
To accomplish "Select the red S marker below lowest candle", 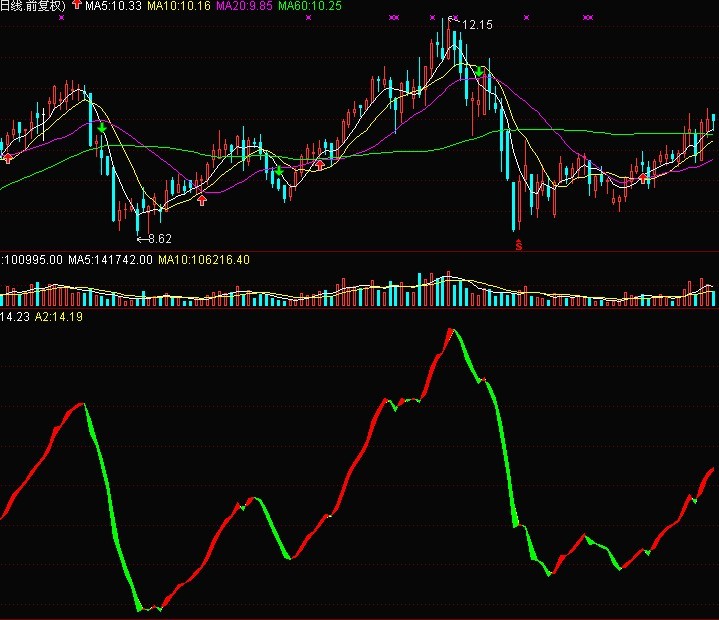I will (x=519, y=244).
